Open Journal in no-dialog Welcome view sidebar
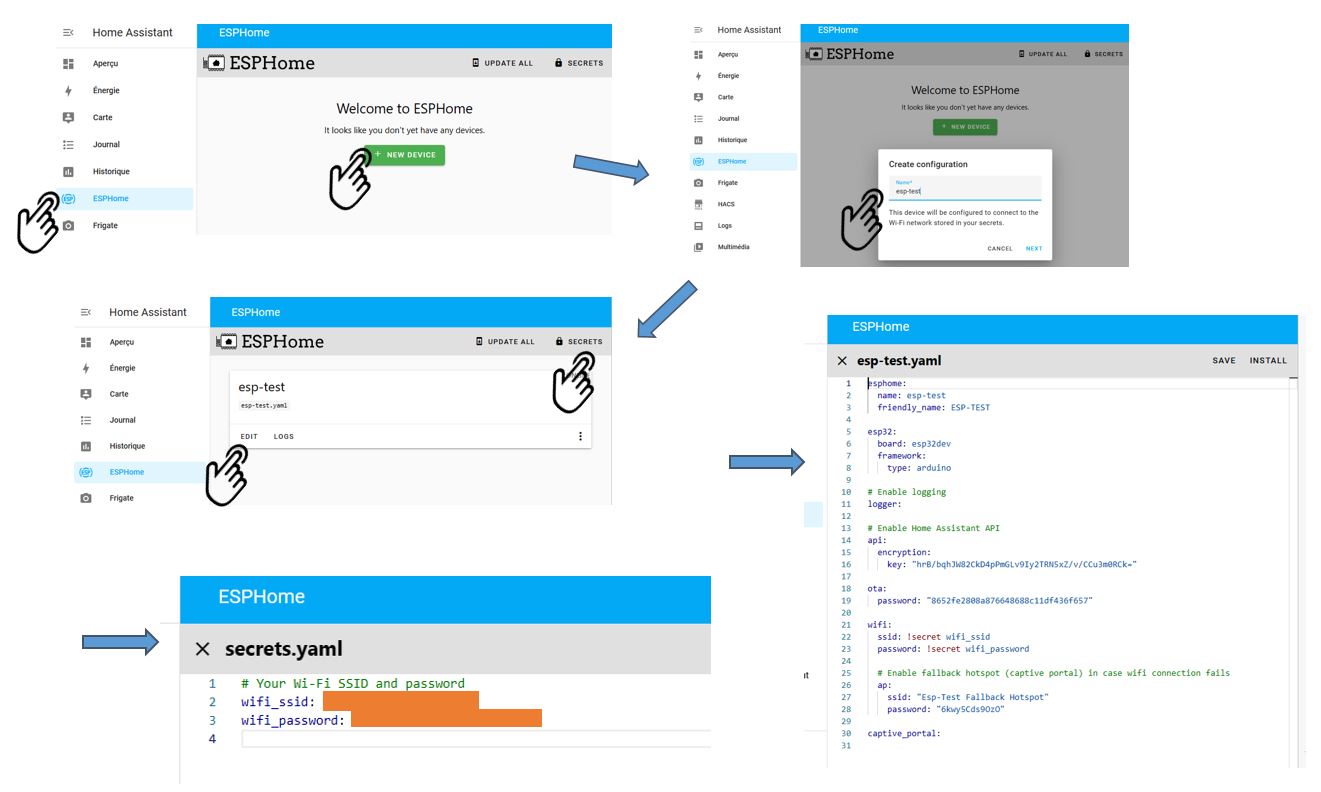 pyautogui.click(x=106, y=144)
